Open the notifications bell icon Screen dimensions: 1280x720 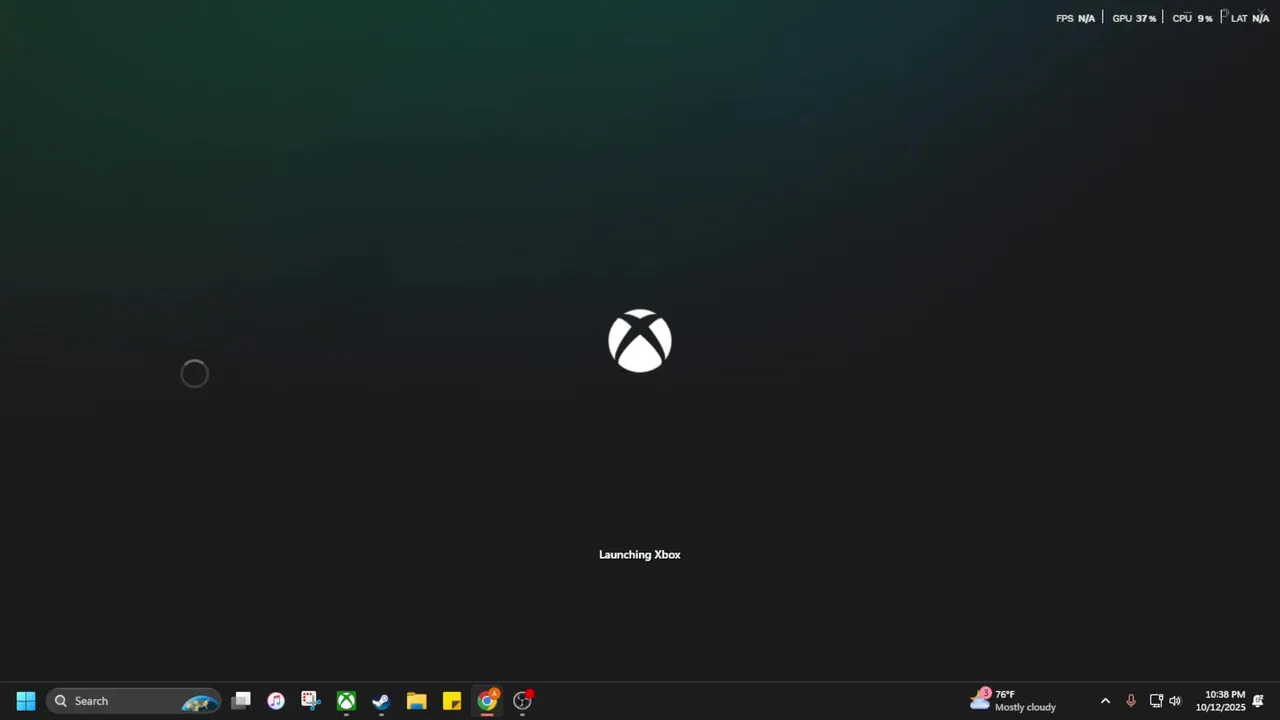(1258, 701)
